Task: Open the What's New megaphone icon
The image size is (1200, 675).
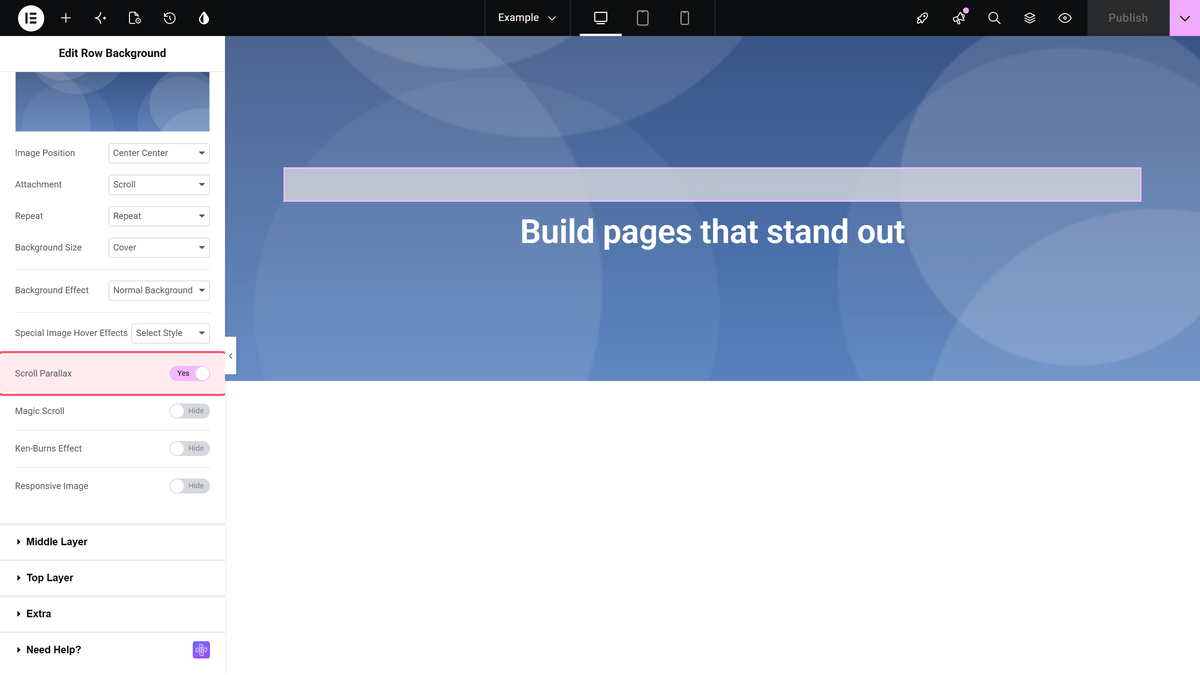Action: click(x=959, y=18)
